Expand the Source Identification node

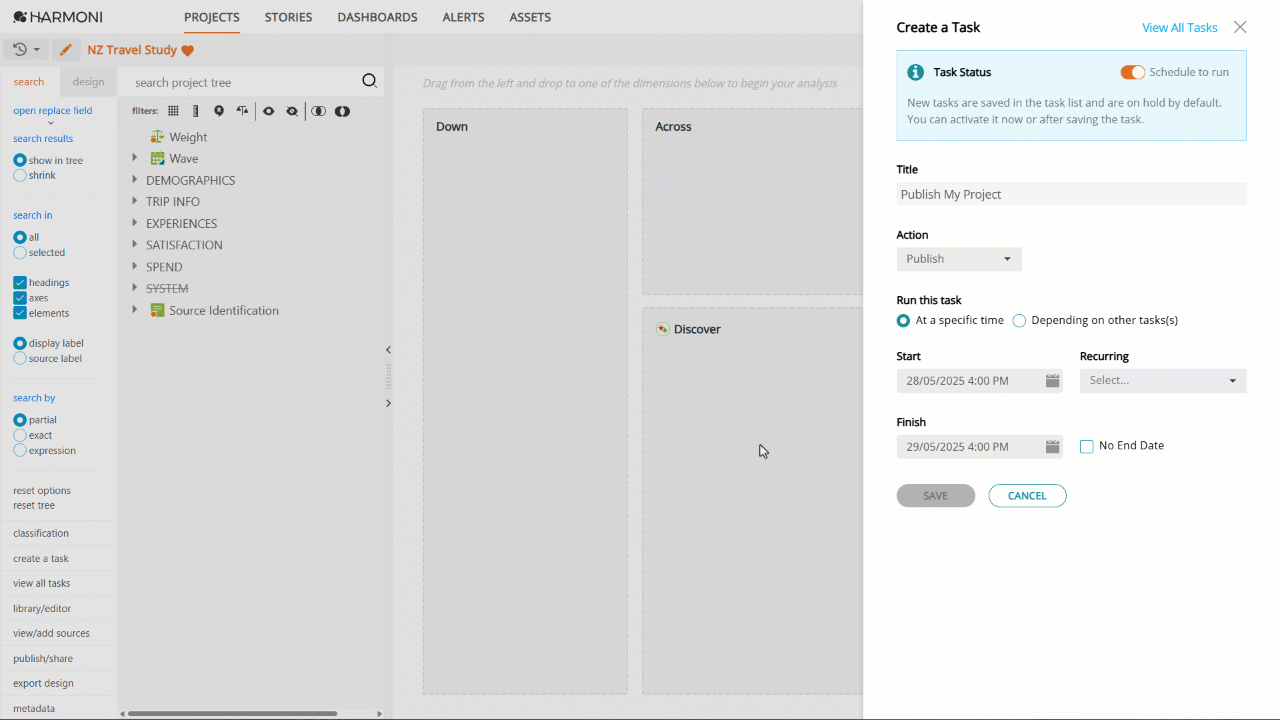point(135,310)
